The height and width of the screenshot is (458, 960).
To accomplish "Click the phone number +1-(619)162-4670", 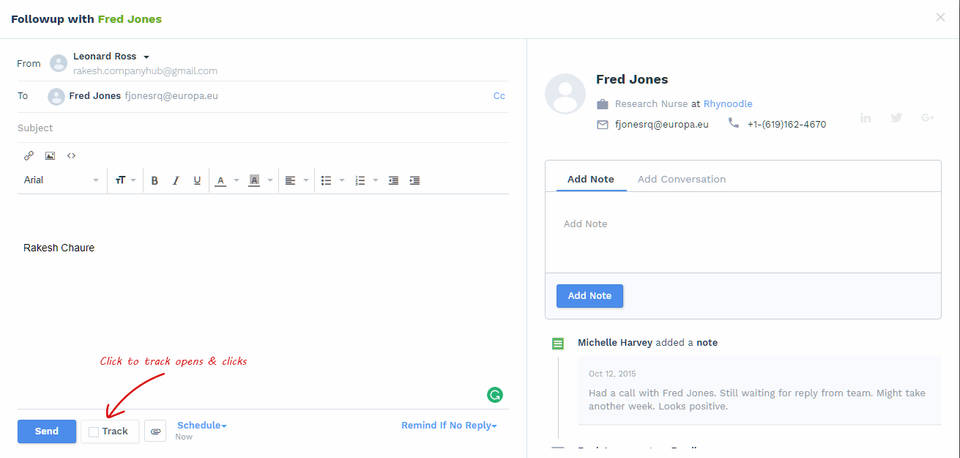I will [x=787, y=124].
